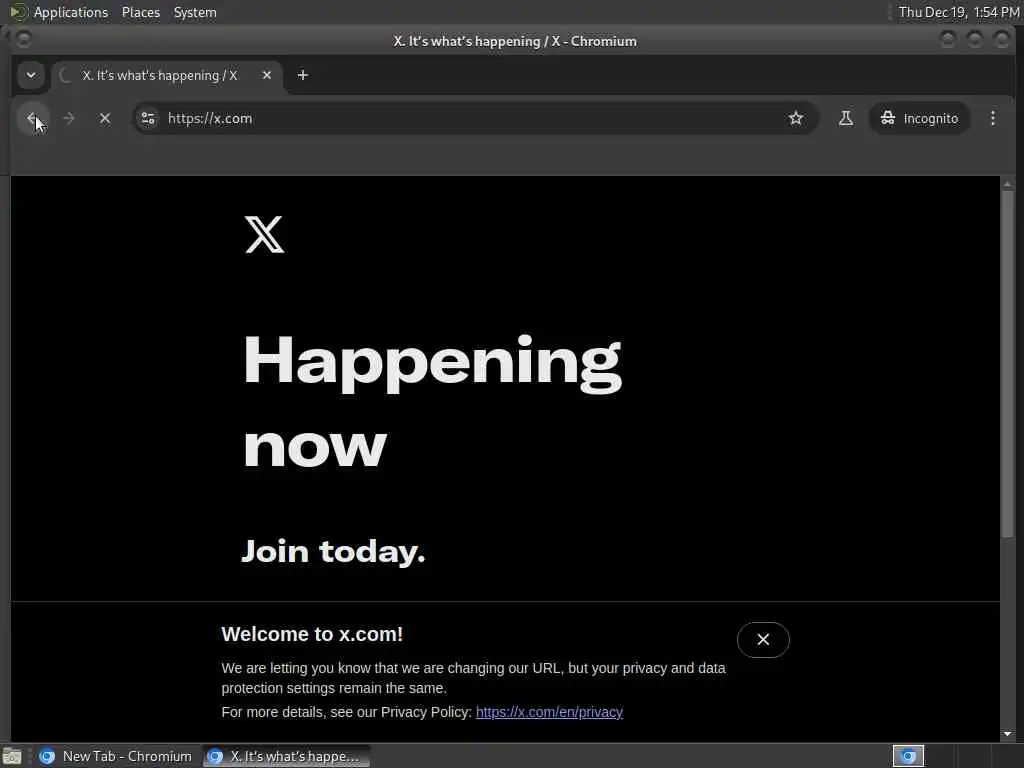Click the 'Happening now' headline text
The width and height of the screenshot is (1024, 768).
(x=432, y=402)
